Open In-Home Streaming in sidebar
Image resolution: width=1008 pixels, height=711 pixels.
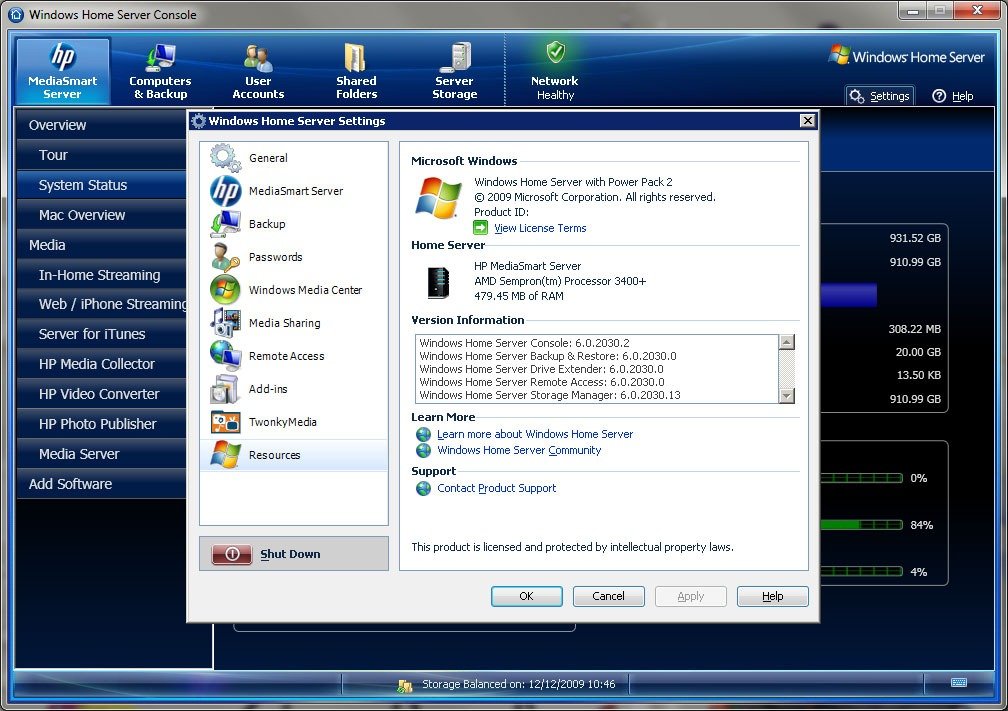pyautogui.click(x=101, y=275)
